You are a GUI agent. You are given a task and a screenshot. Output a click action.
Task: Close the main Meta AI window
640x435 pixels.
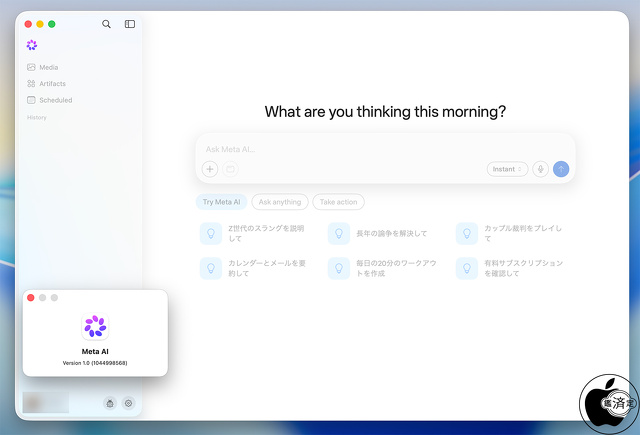(28, 24)
